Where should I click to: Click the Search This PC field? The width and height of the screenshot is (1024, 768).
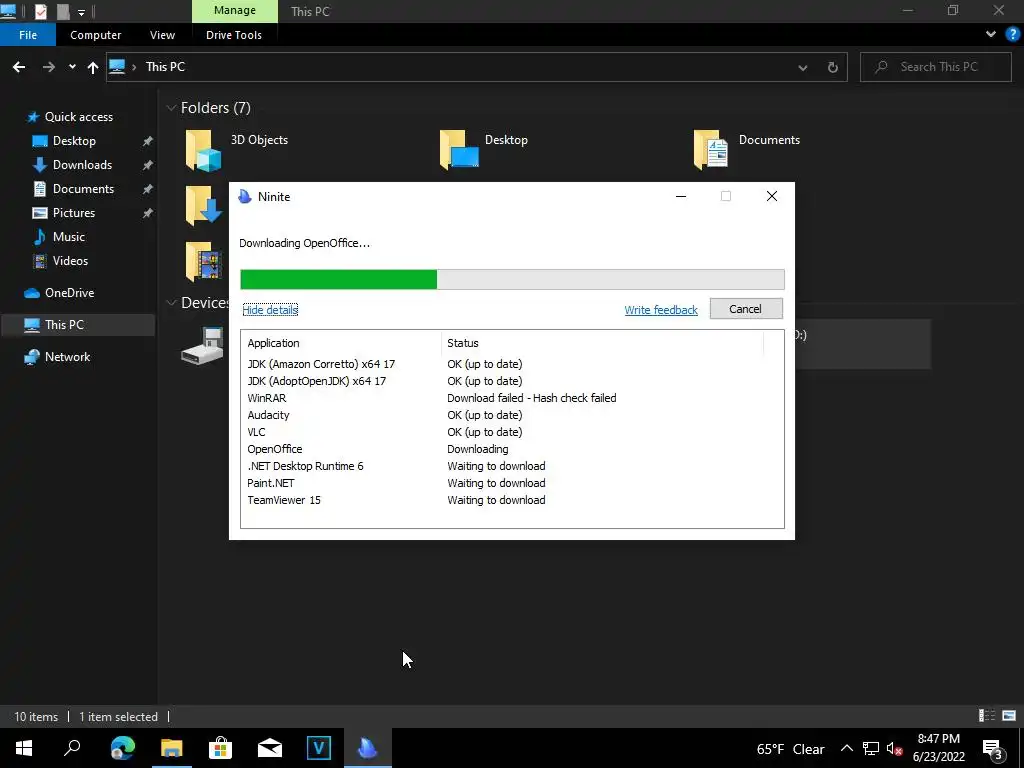pos(936,67)
